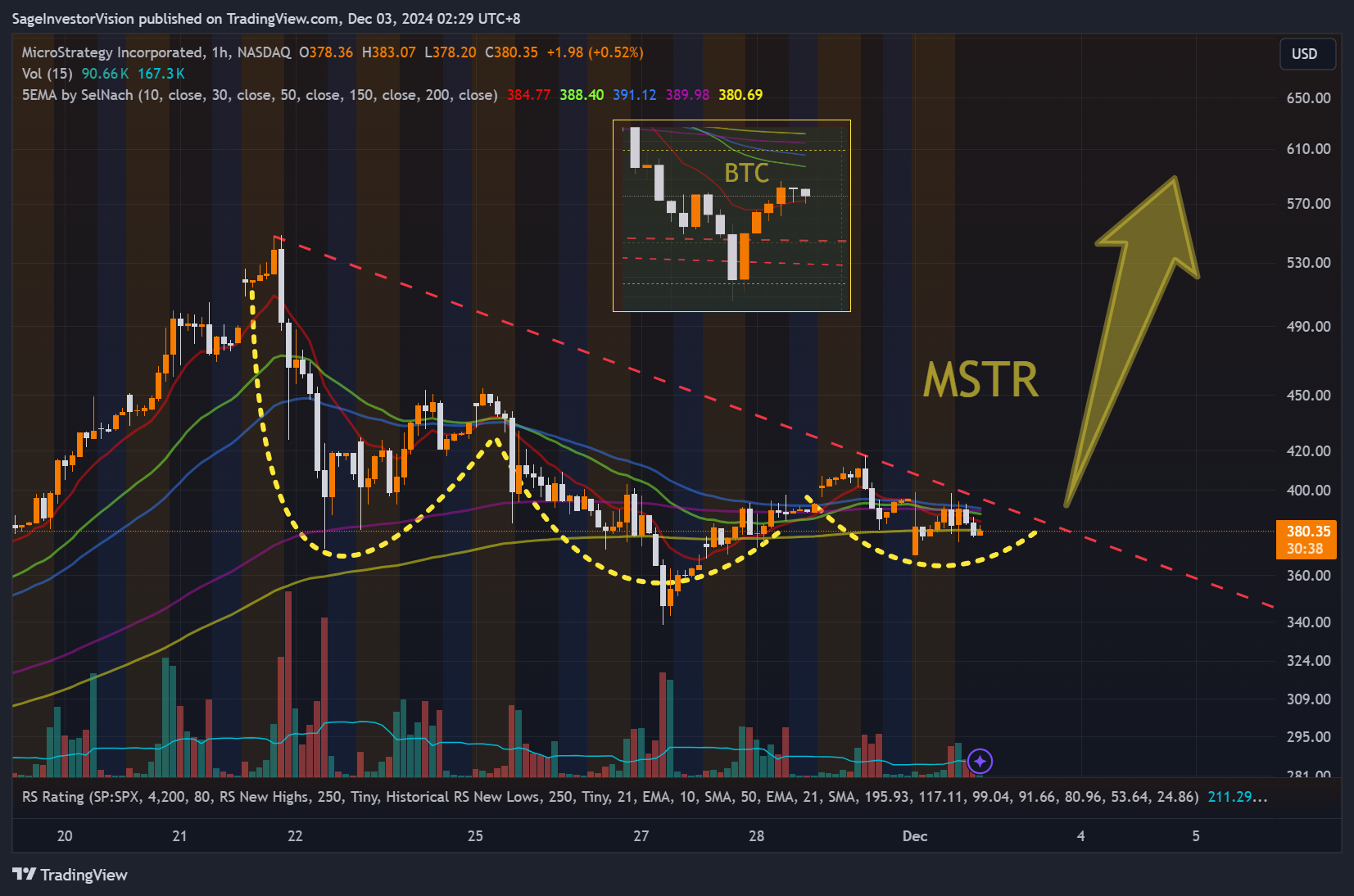The width and height of the screenshot is (1354, 896).
Task: Click the 650.00 price axis label
Action: (1308, 98)
